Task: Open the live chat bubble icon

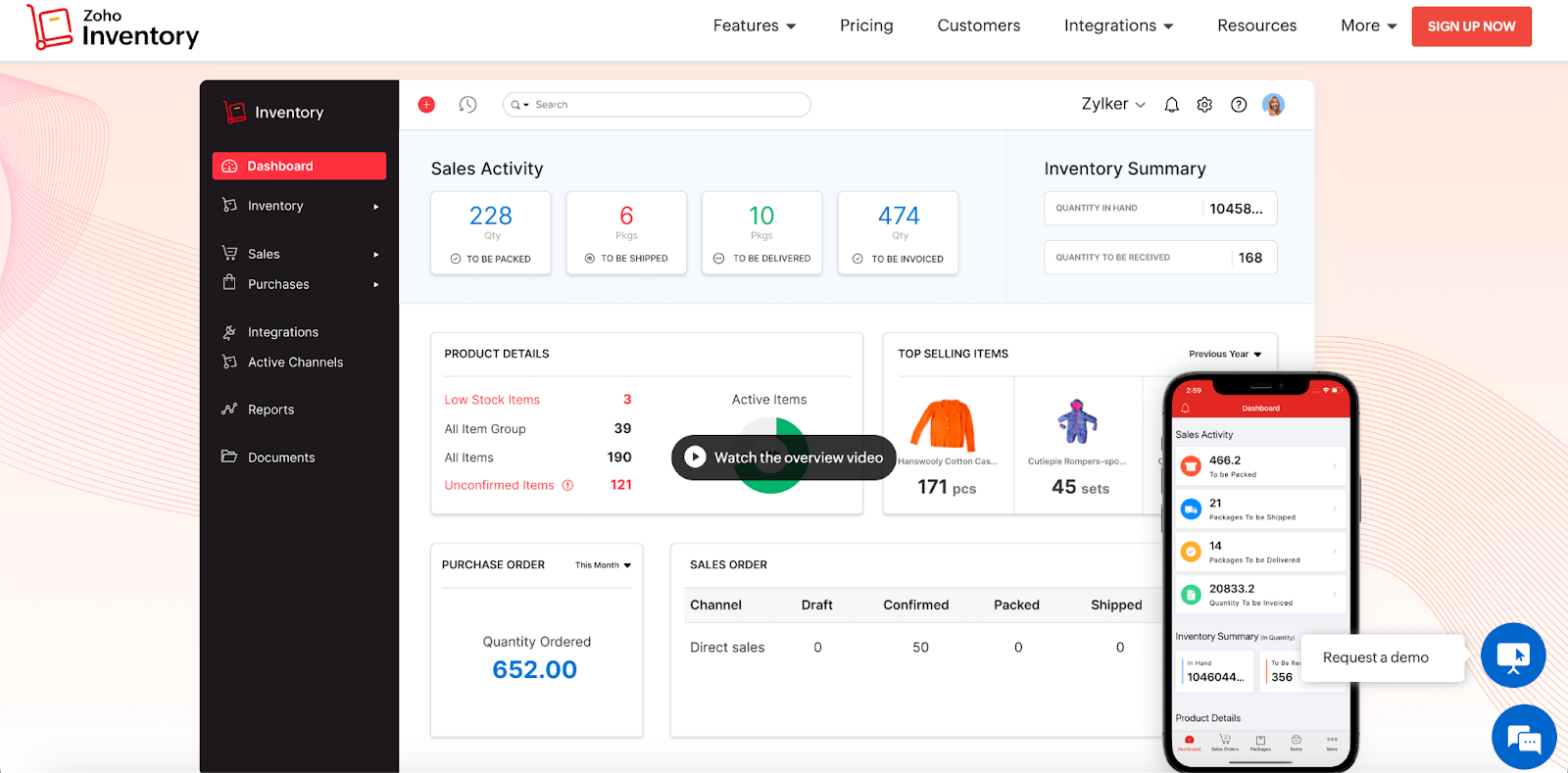Action: (1524, 738)
